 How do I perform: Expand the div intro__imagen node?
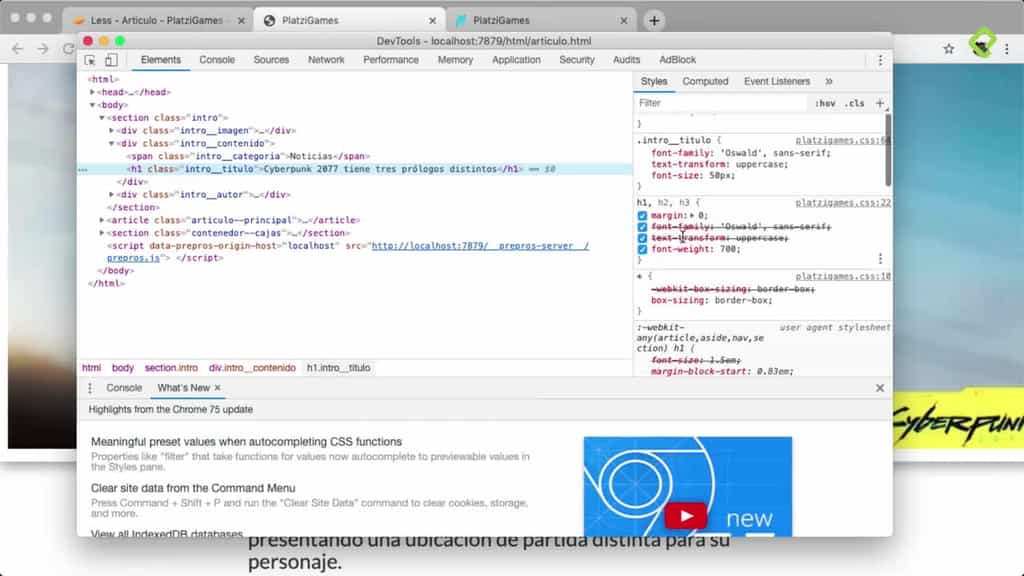pos(112,131)
